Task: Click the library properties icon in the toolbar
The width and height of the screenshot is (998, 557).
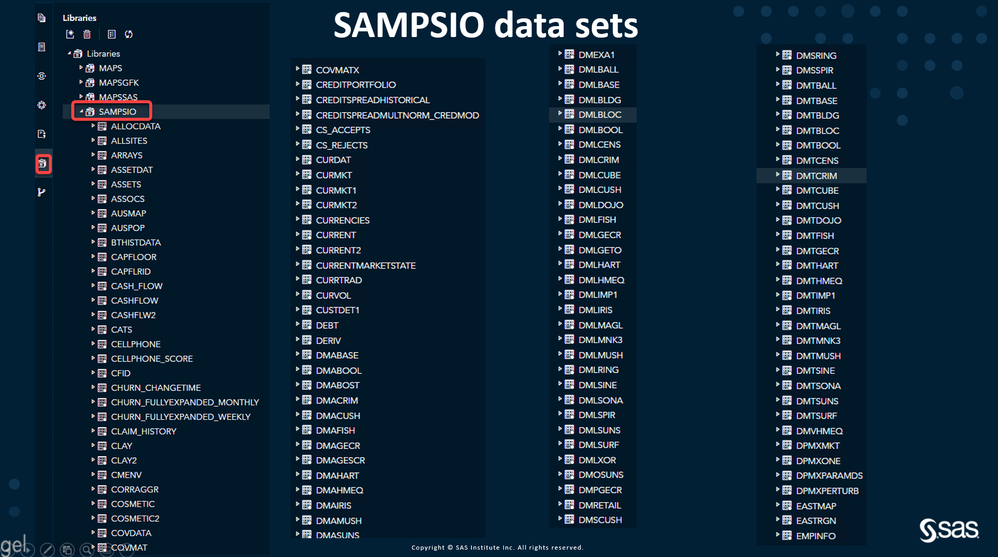Action: coord(112,35)
